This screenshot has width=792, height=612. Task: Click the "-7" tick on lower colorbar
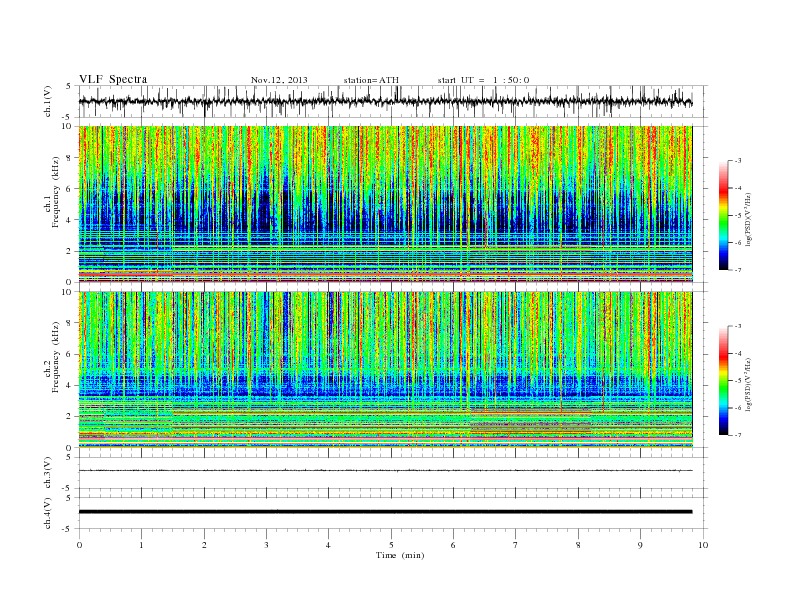737,435
